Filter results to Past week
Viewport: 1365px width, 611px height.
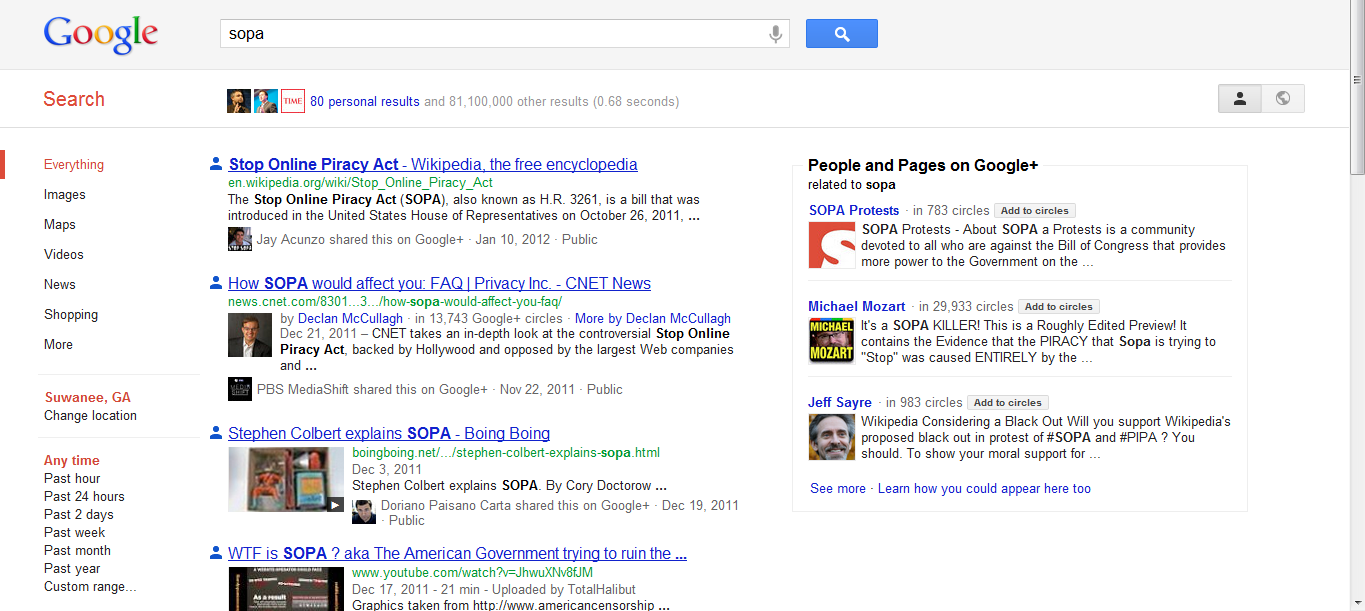[75, 533]
